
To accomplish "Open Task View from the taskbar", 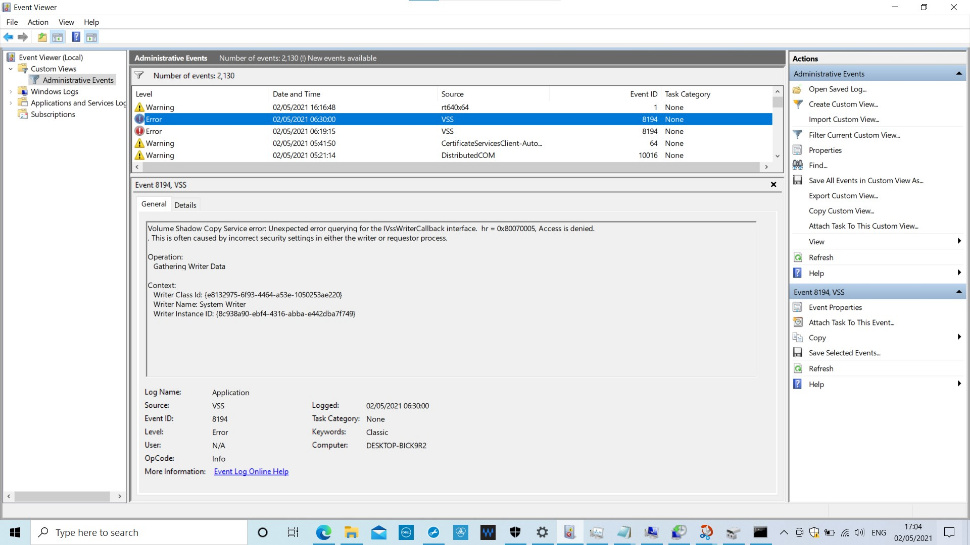I will (x=293, y=532).
